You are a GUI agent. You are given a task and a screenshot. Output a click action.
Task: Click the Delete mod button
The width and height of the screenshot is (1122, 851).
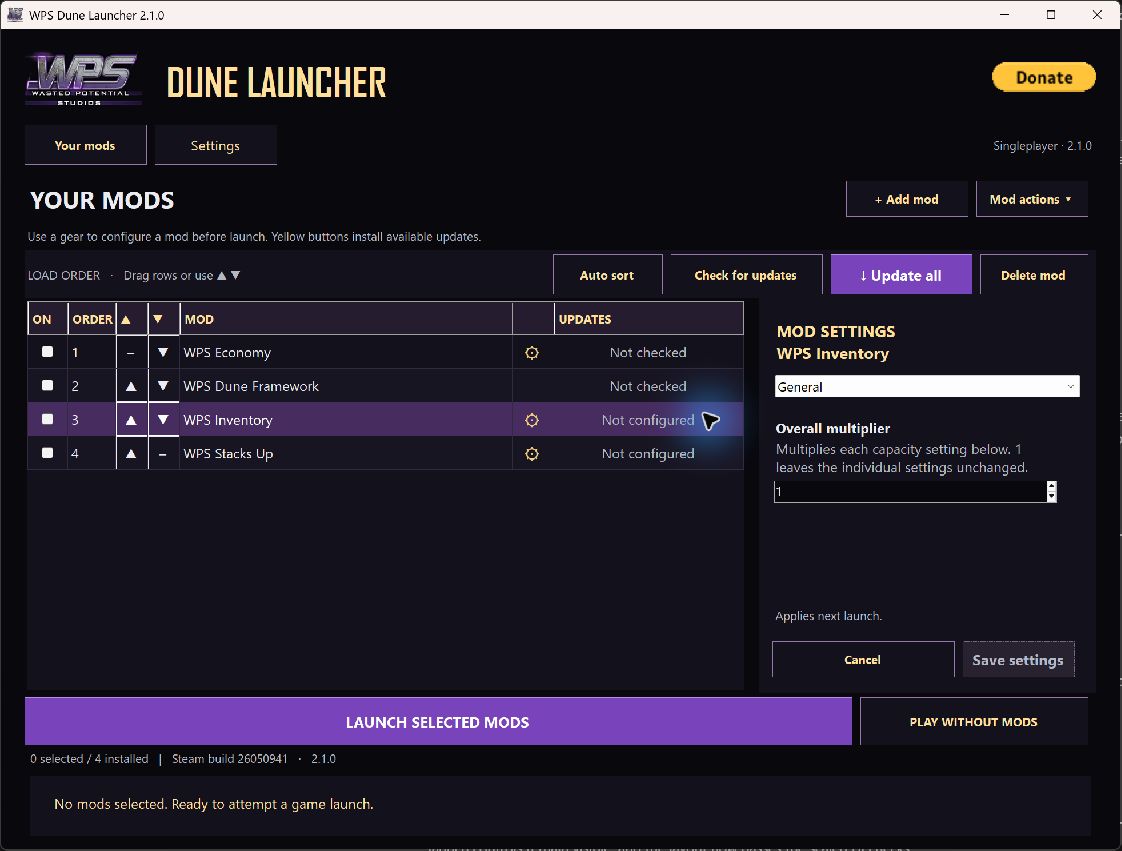[1033, 275]
